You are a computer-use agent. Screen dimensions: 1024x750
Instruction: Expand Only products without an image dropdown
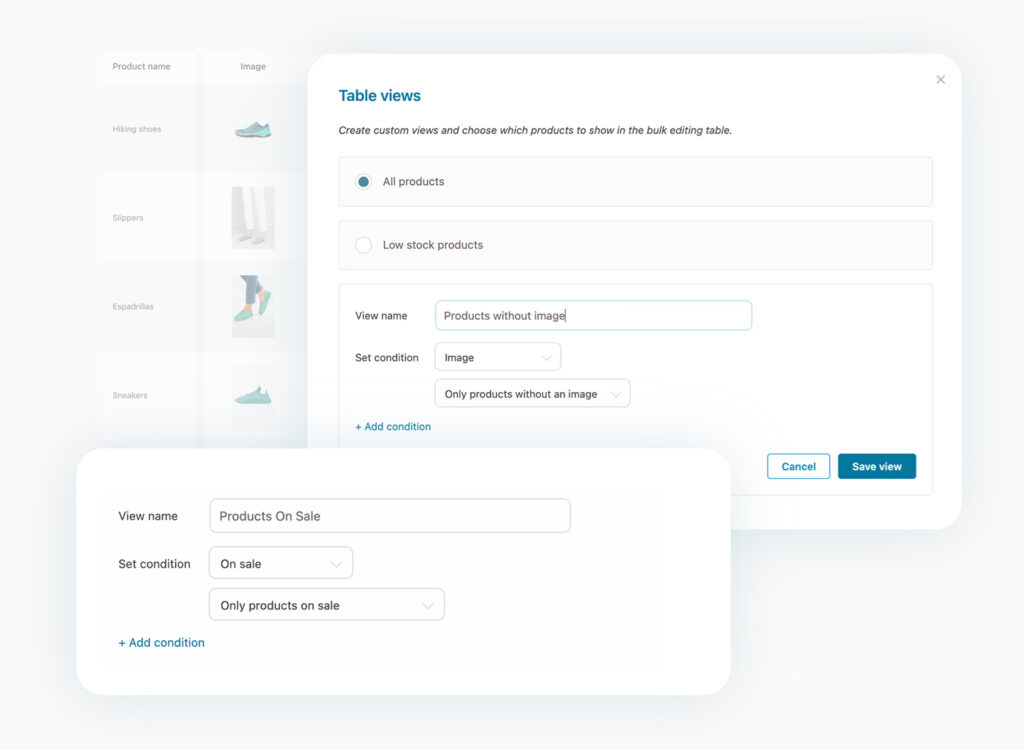pos(532,394)
